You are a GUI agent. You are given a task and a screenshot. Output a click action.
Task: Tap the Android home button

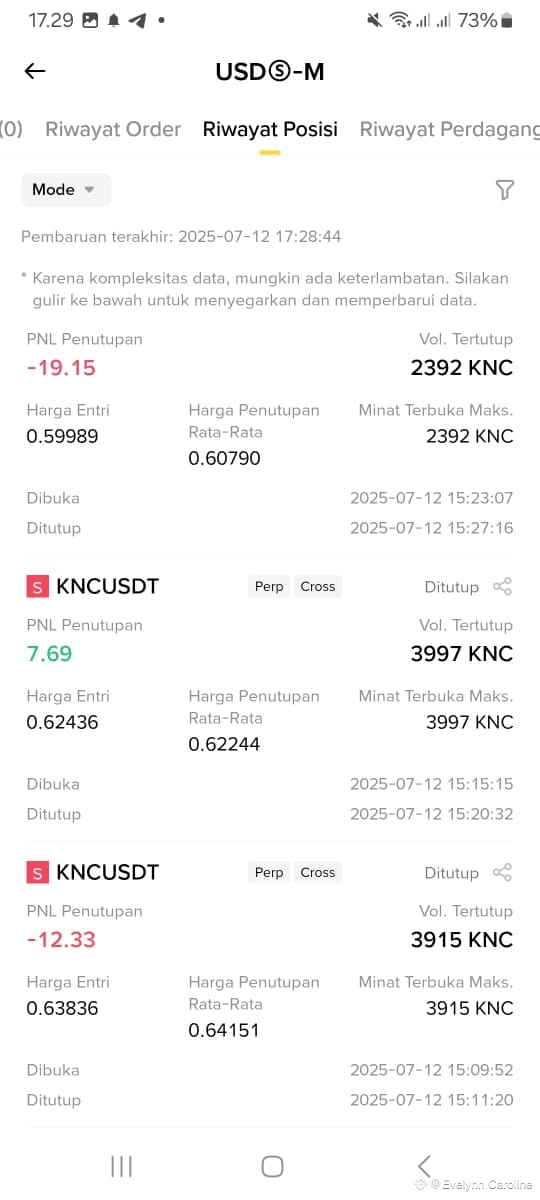click(x=272, y=1166)
